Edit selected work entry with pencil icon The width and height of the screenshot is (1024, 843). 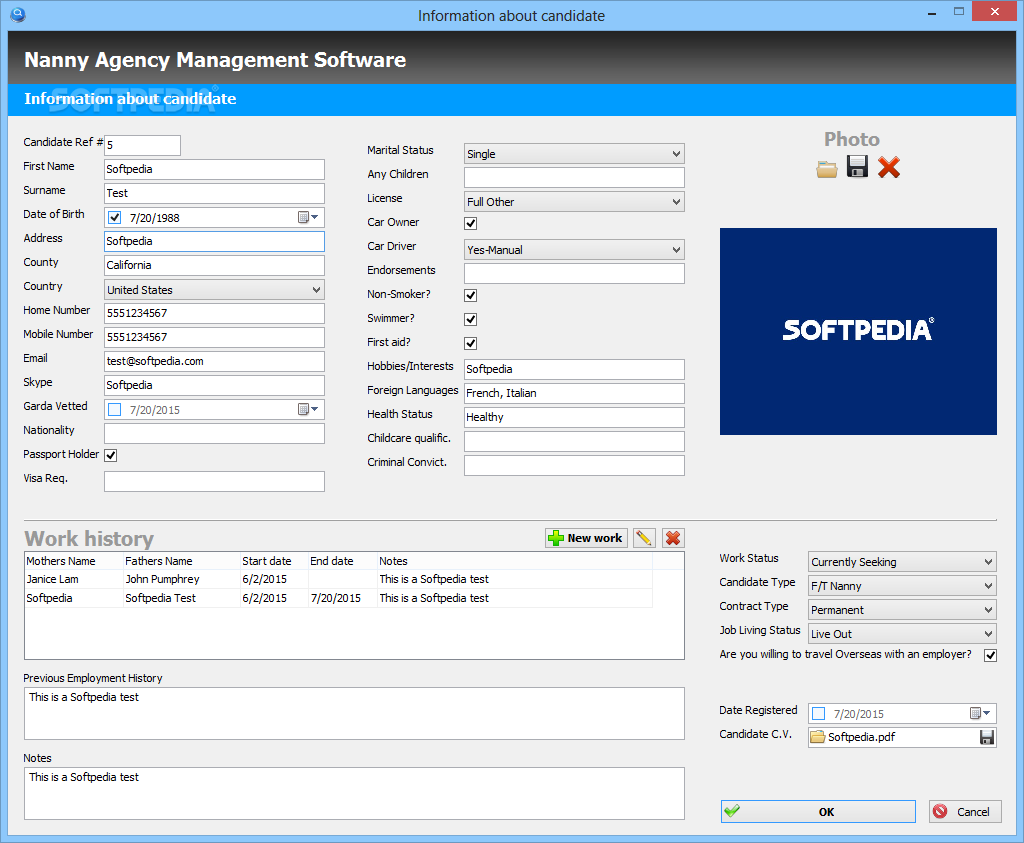pos(644,538)
